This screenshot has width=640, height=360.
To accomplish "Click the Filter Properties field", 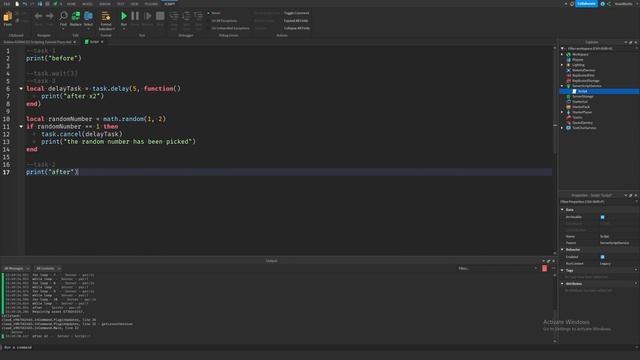I will click(x=598, y=202).
